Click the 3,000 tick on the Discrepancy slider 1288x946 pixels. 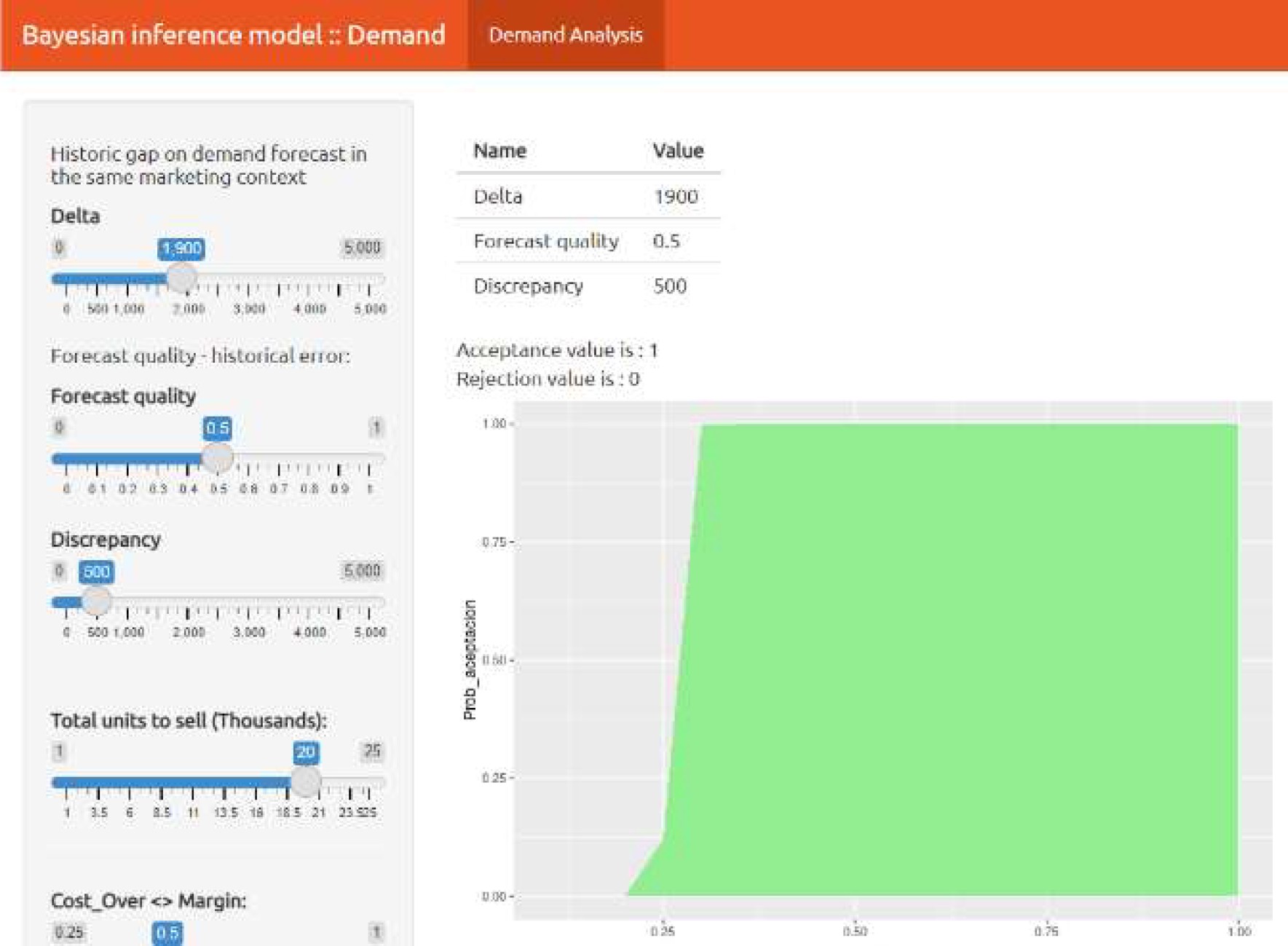(x=249, y=631)
